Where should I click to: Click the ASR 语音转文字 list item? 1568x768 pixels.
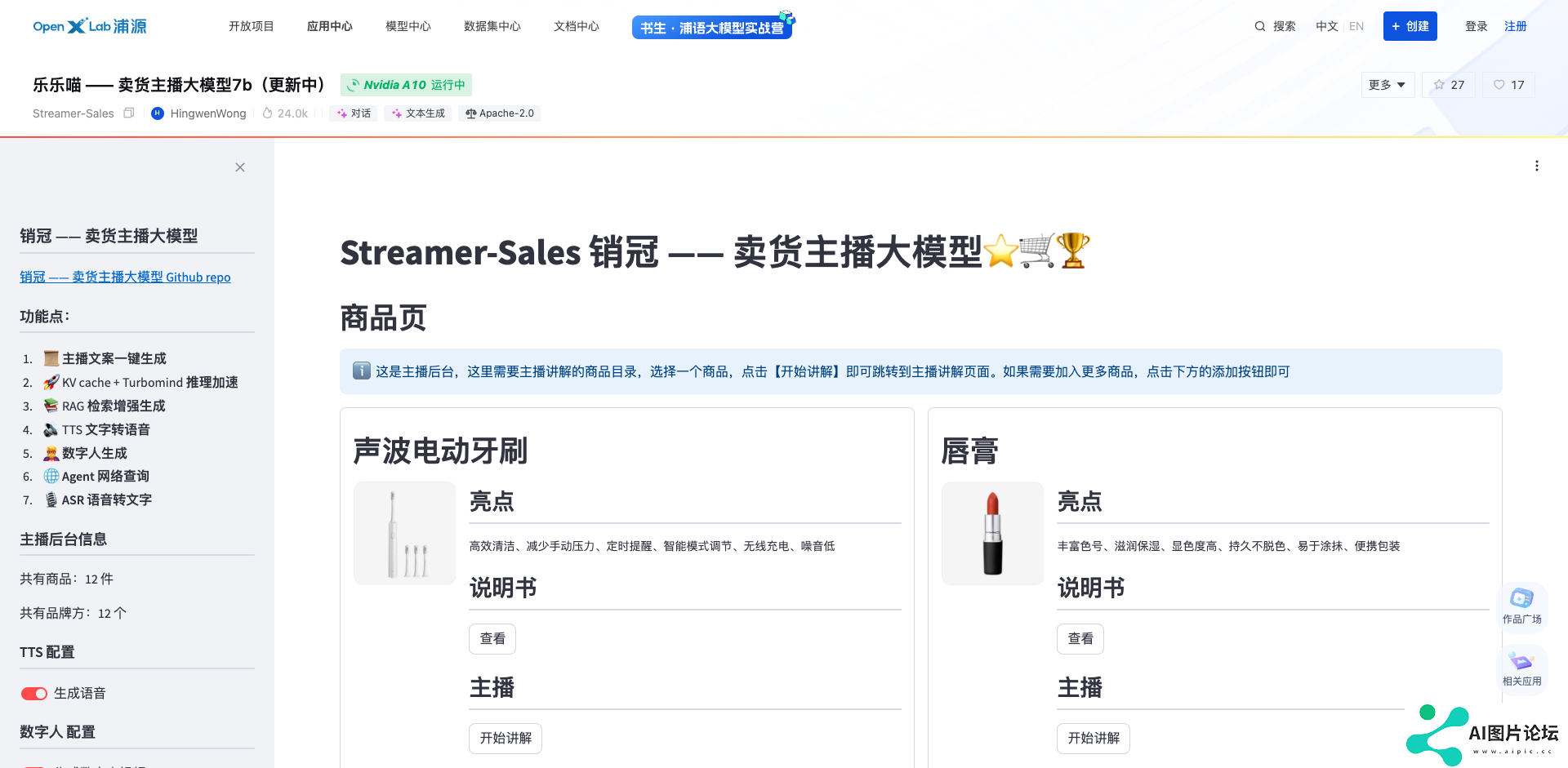click(x=97, y=499)
